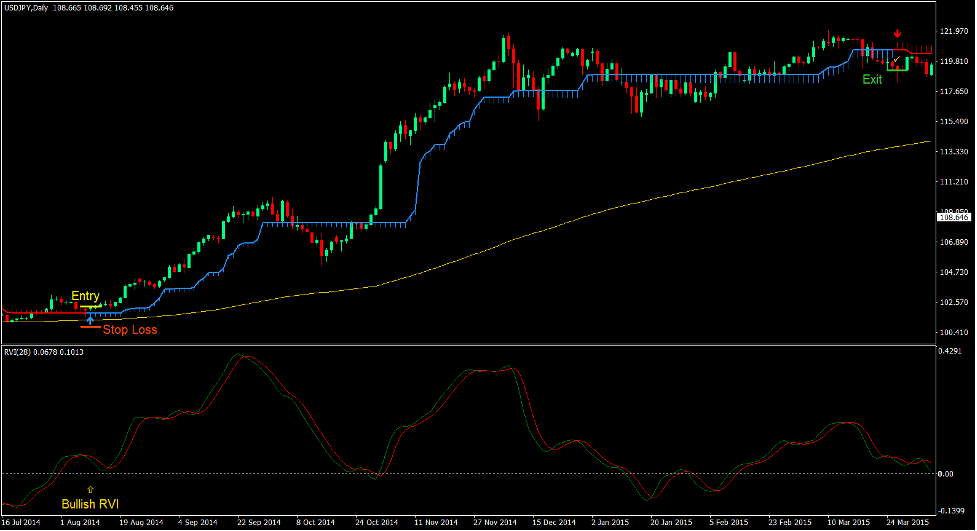The image size is (977, 531).
Task: Click the green Exit text label
Action: click(873, 79)
